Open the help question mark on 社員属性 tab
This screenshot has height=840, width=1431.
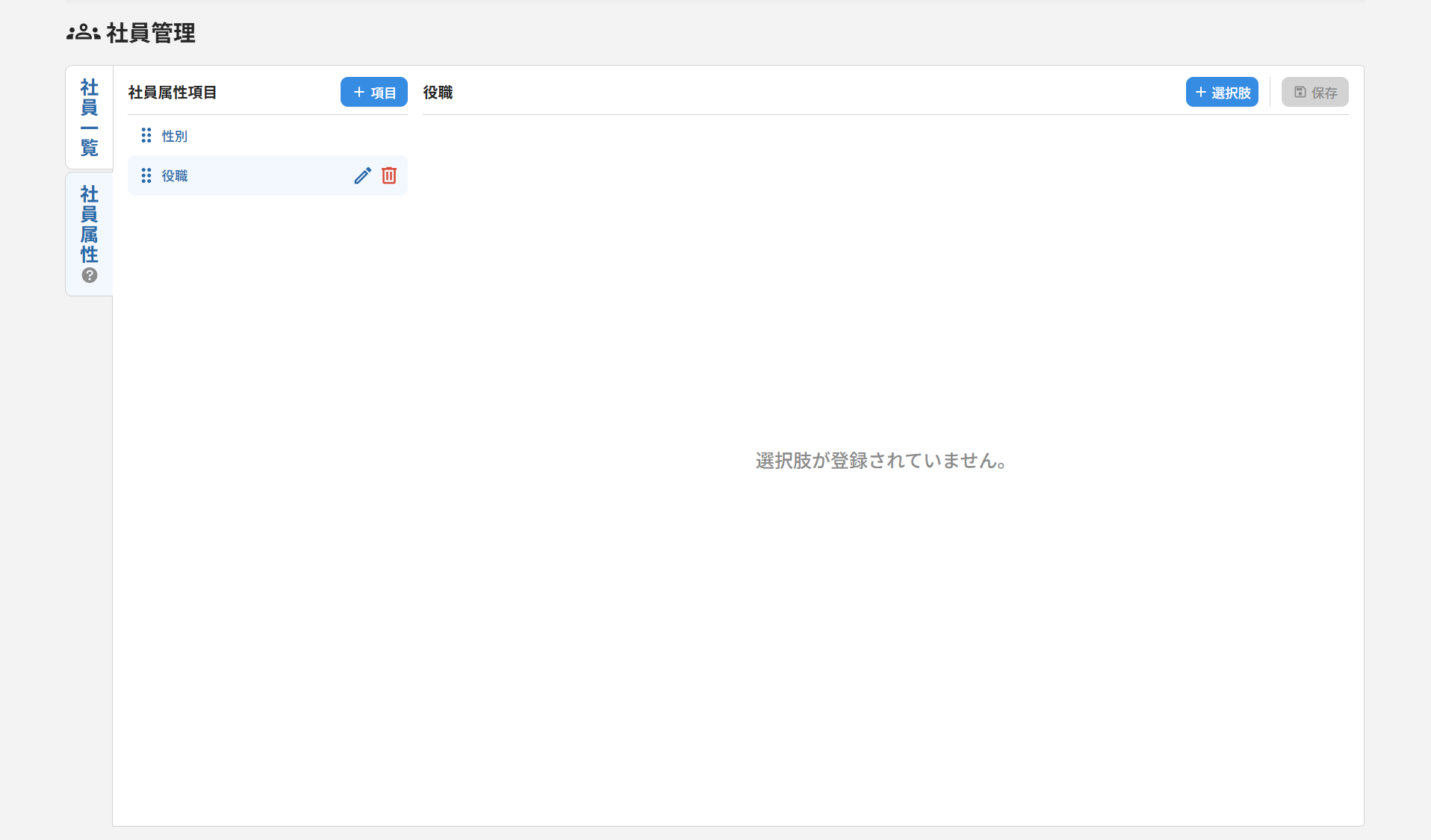(89, 276)
